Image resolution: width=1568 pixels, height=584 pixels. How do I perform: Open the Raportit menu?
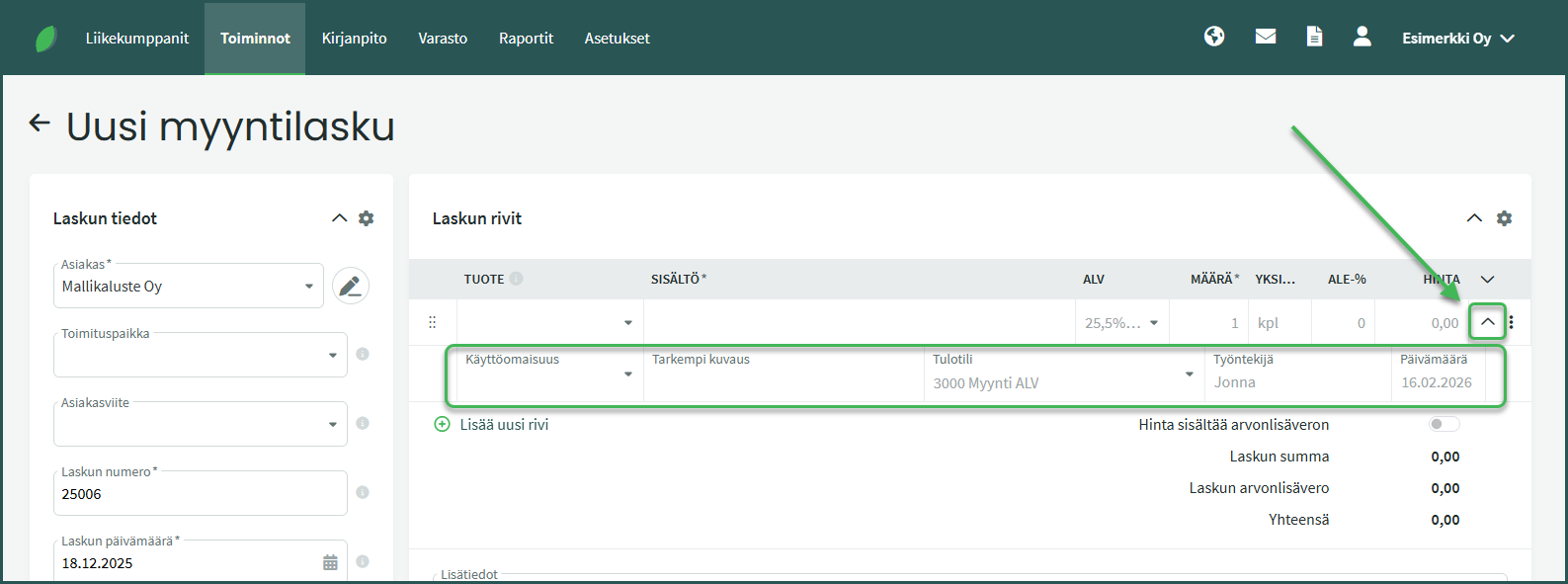click(526, 39)
